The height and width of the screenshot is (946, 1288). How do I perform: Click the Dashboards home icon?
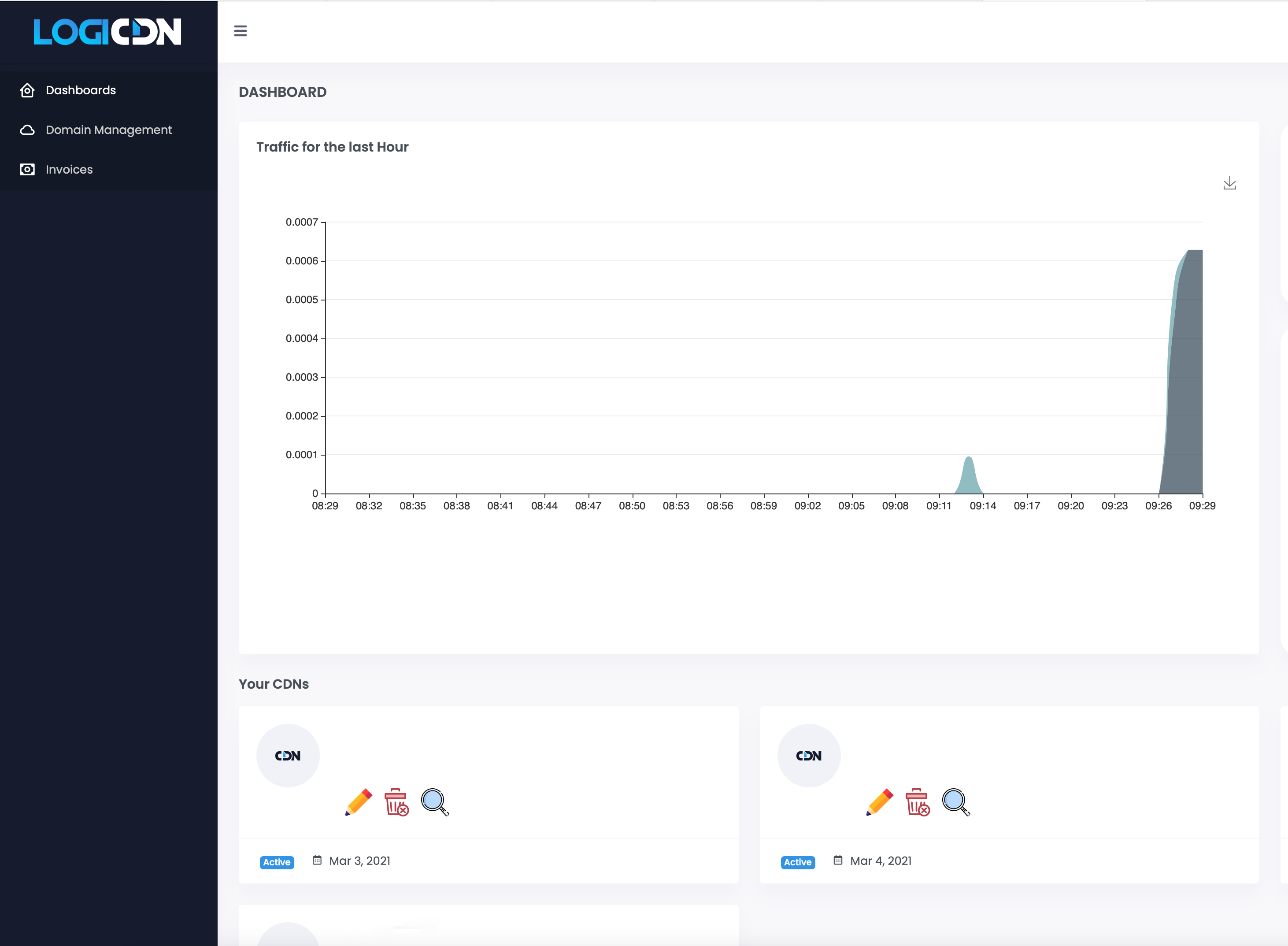tap(27, 90)
